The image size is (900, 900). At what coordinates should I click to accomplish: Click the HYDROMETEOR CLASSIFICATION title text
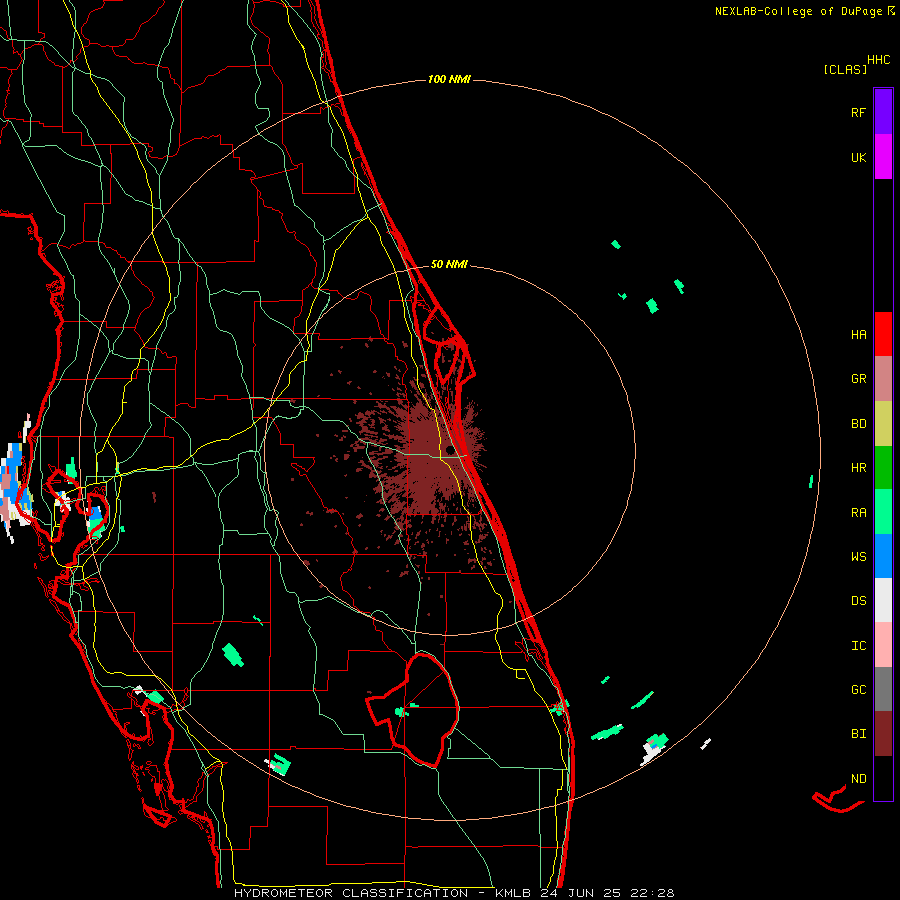tap(351, 893)
